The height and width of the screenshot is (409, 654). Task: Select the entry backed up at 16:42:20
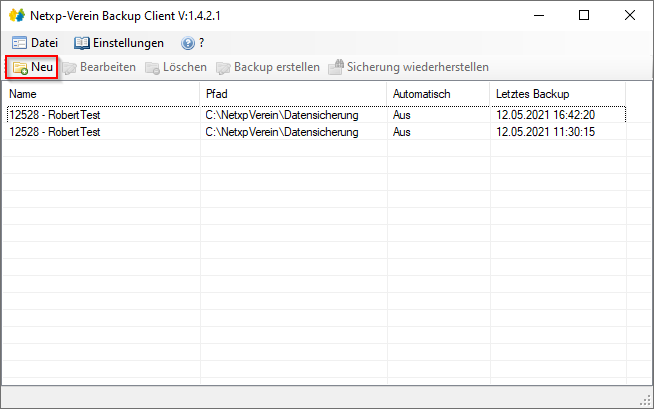tap(316, 115)
